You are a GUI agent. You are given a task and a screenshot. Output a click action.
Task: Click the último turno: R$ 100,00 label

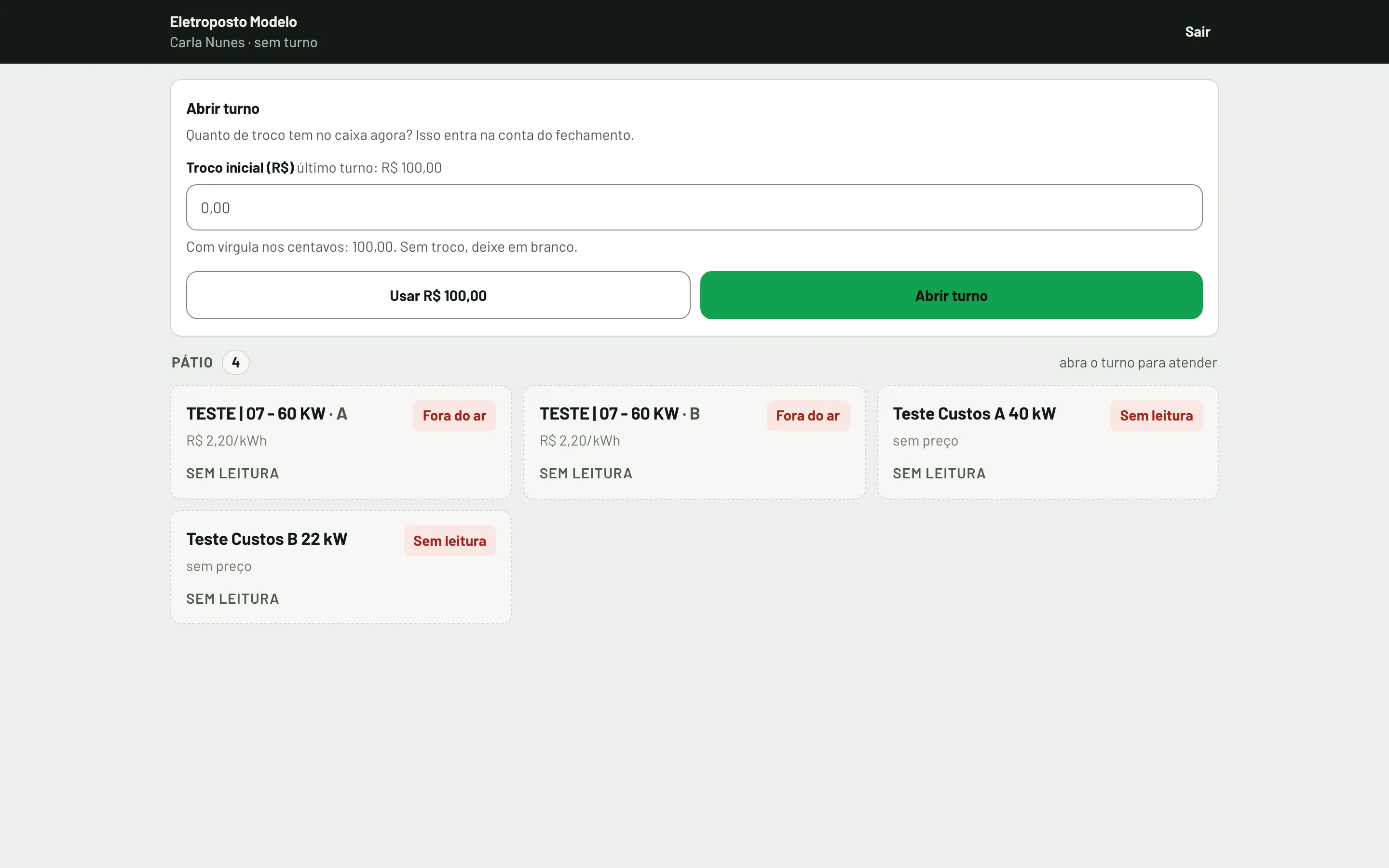(x=369, y=168)
